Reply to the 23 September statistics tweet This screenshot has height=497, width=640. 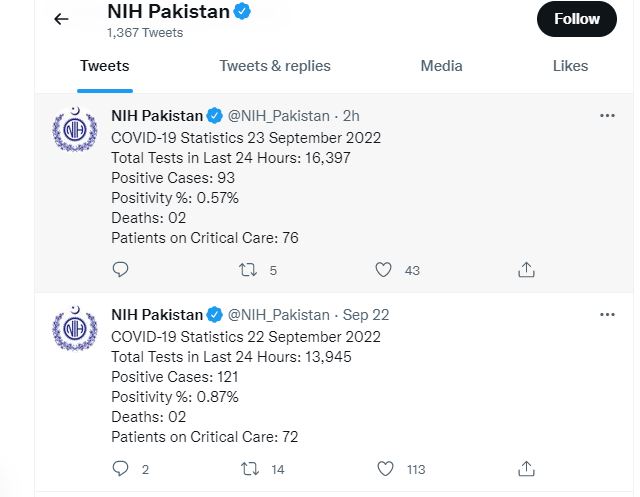tap(120, 270)
